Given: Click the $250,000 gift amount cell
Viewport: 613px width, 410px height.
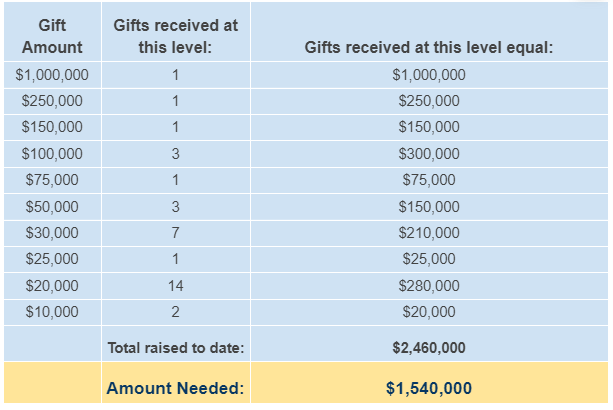Looking at the screenshot, I should [52, 101].
